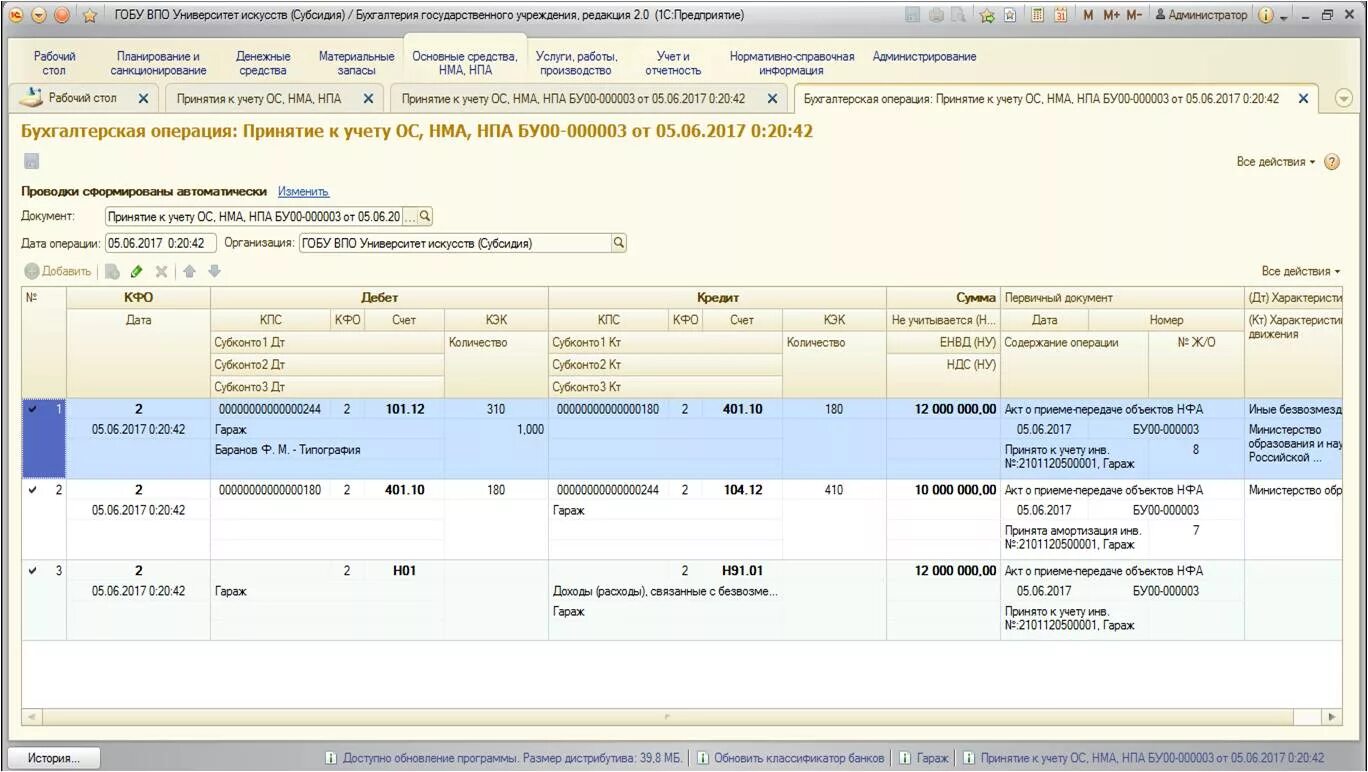Image resolution: width=1368 pixels, height=772 pixels.
Task: Click Доступно обновление программы notification
Action: click(503, 758)
